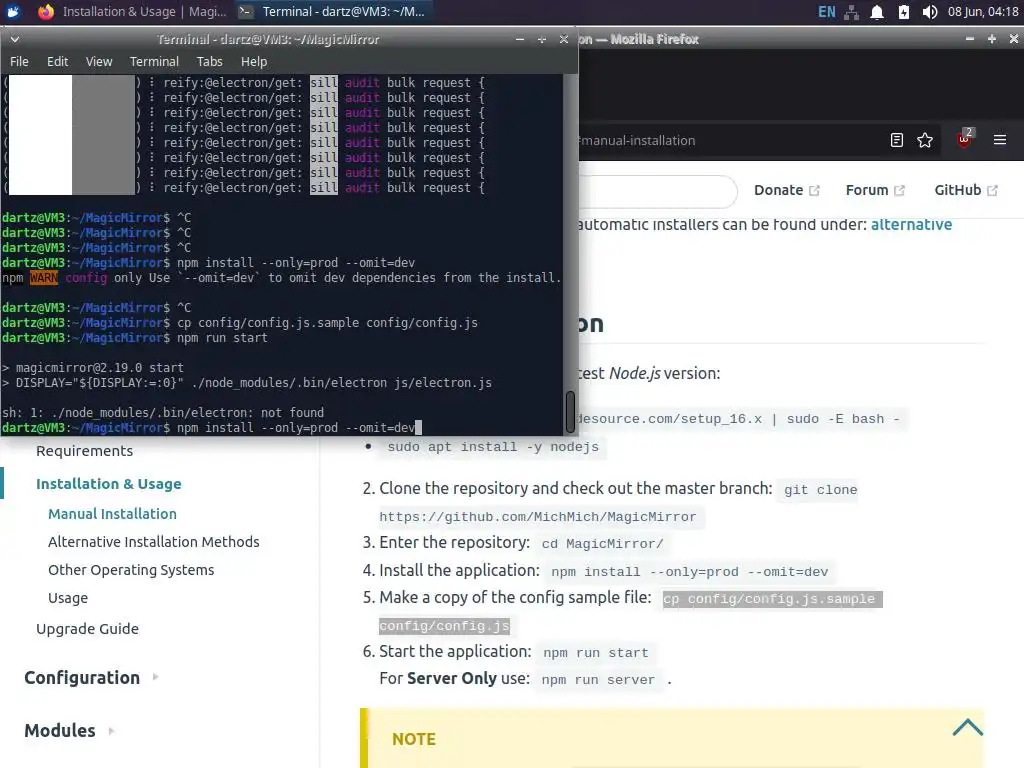Open the external-link icon beside GitHub
1024x768 pixels.
tap(992, 191)
